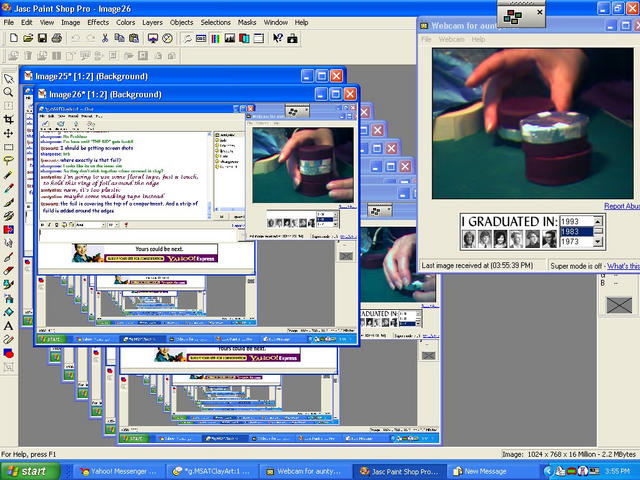Click the Save toolbar icon
640x480 pixels.
(42, 38)
